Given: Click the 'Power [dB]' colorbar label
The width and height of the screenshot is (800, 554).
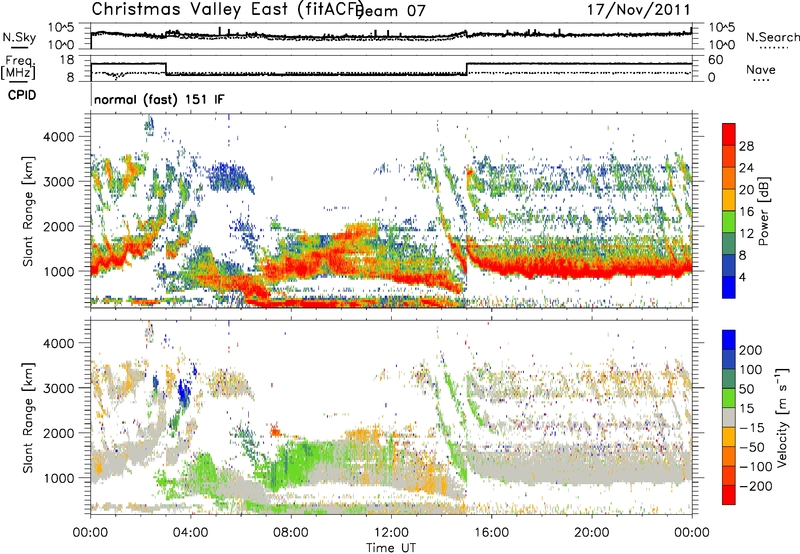Looking at the screenshot, I should (763, 211).
